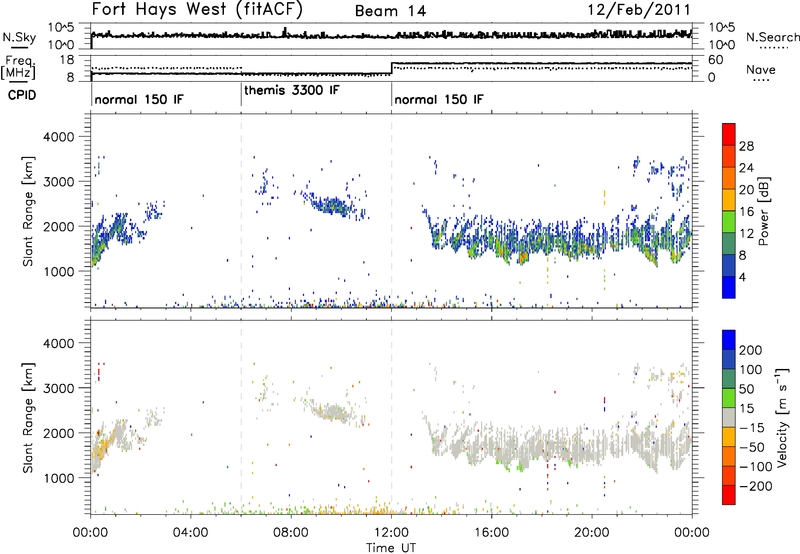Click the 16 tick on Power scale
The height and width of the screenshot is (554, 800).
pyautogui.click(x=746, y=212)
